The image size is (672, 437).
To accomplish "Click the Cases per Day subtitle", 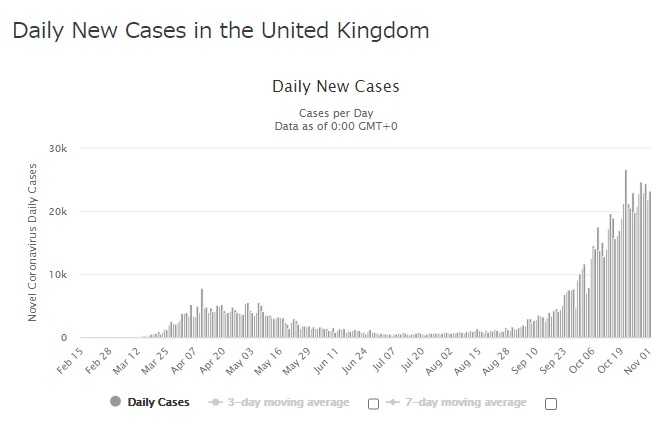I will coord(335,113).
